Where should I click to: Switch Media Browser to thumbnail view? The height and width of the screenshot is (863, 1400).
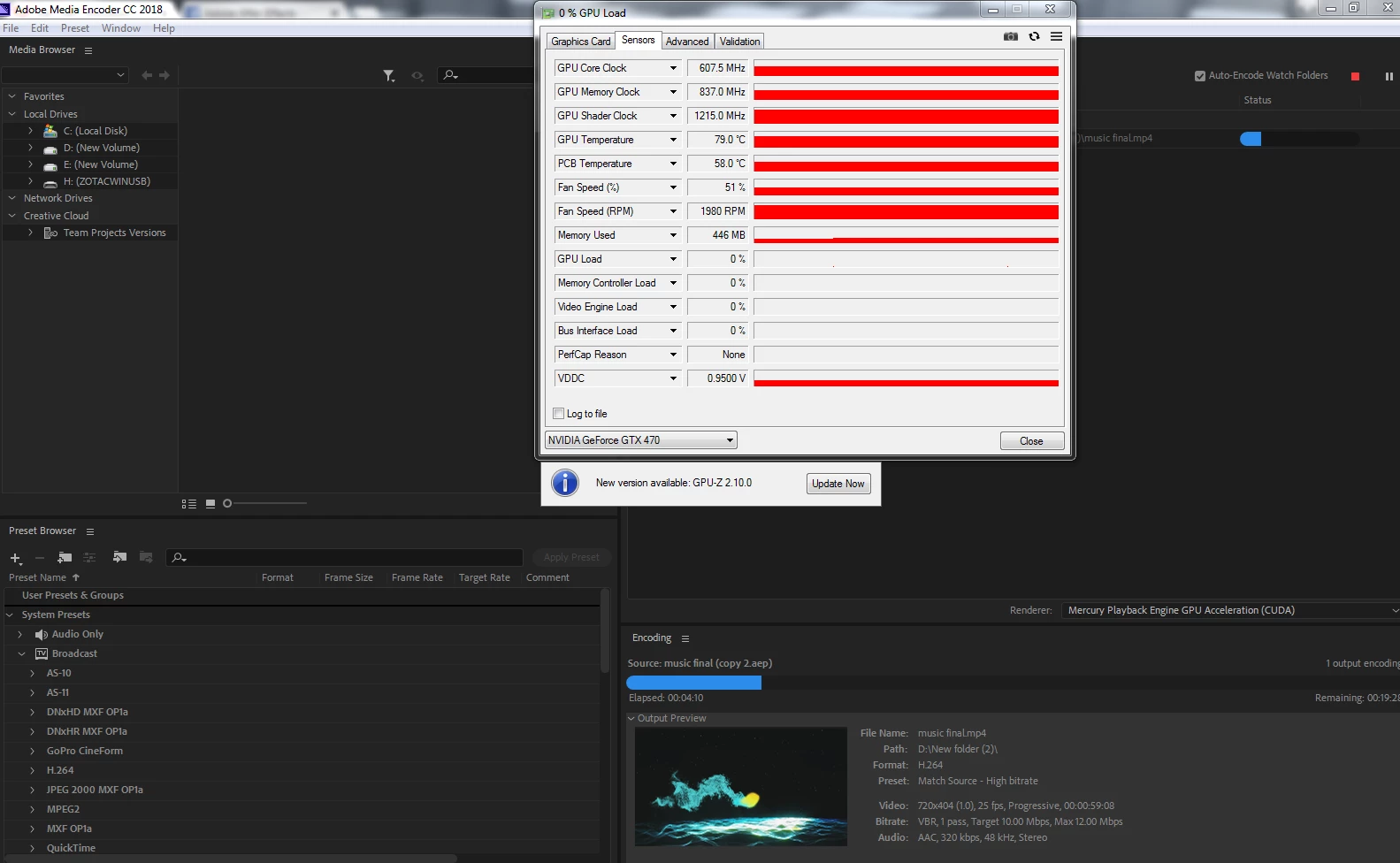click(x=210, y=504)
